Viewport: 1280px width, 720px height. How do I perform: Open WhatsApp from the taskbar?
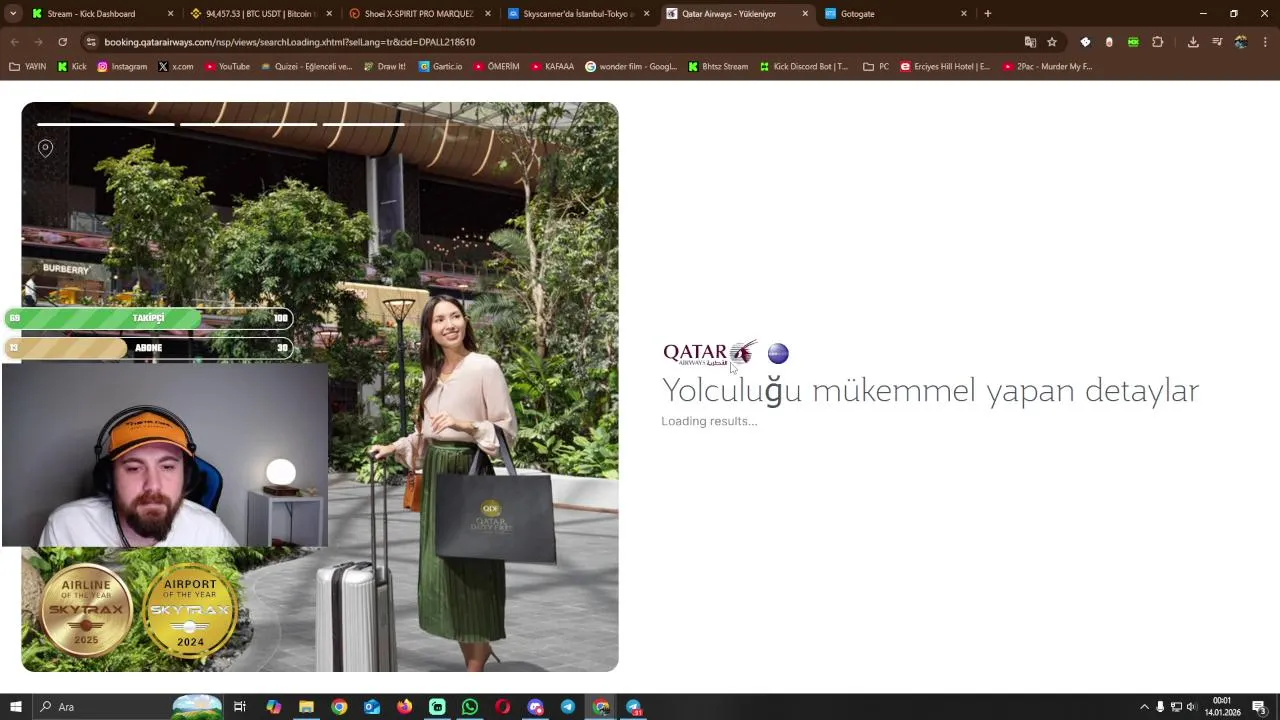pyautogui.click(x=470, y=707)
